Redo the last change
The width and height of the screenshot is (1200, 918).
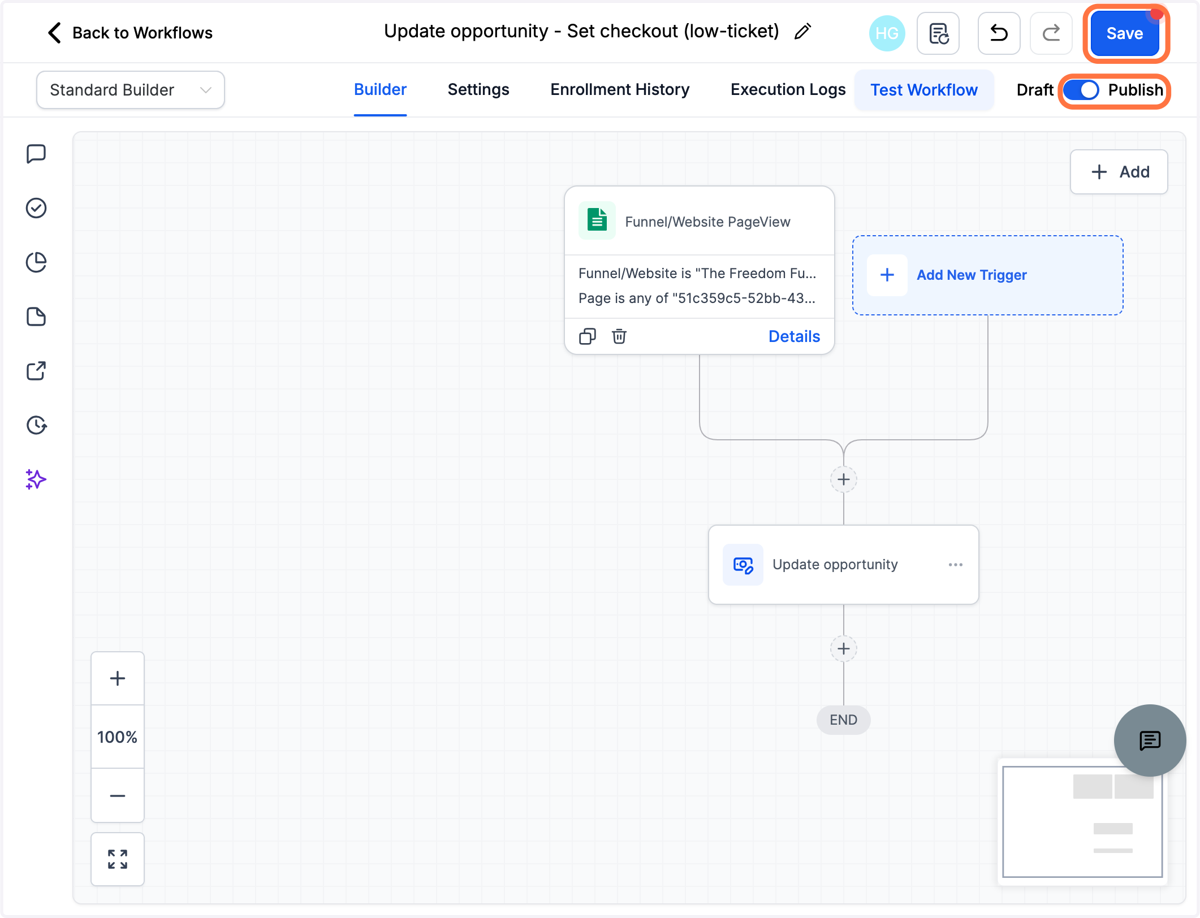[1051, 33]
